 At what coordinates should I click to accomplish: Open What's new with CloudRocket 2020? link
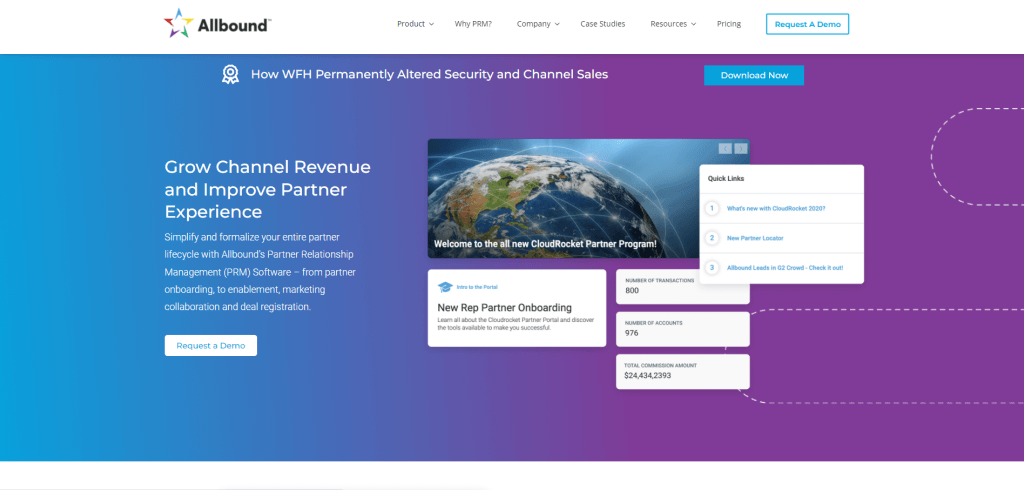[776, 208]
